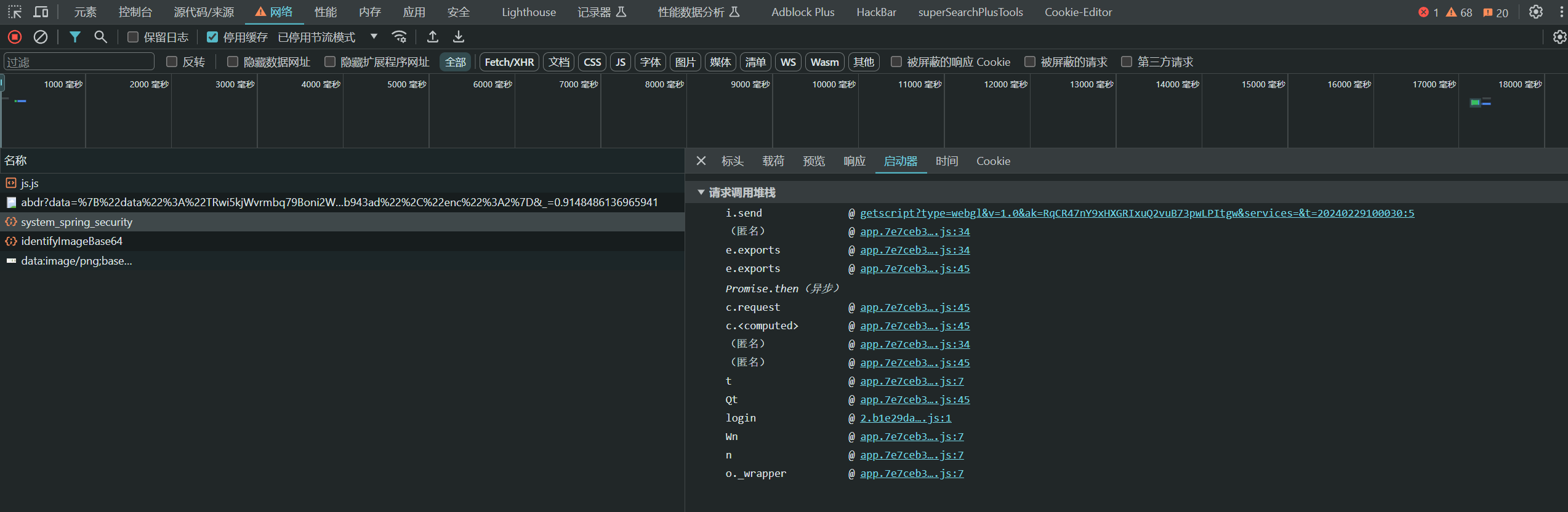This screenshot has height=512, width=1568.
Task: Toggle the invert filter checkbox
Action: point(172,62)
